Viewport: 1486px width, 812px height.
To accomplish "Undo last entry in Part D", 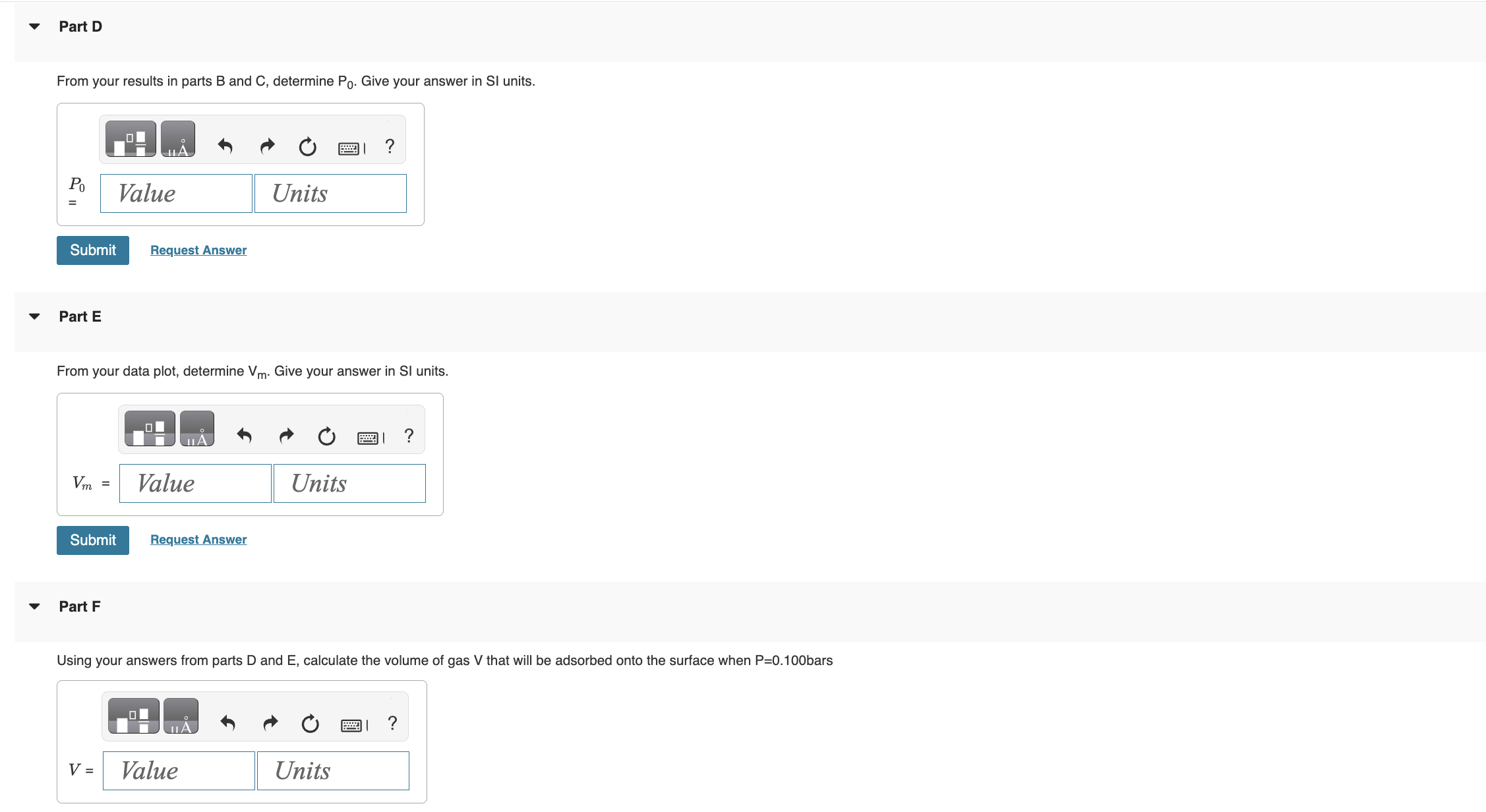I will [x=225, y=146].
